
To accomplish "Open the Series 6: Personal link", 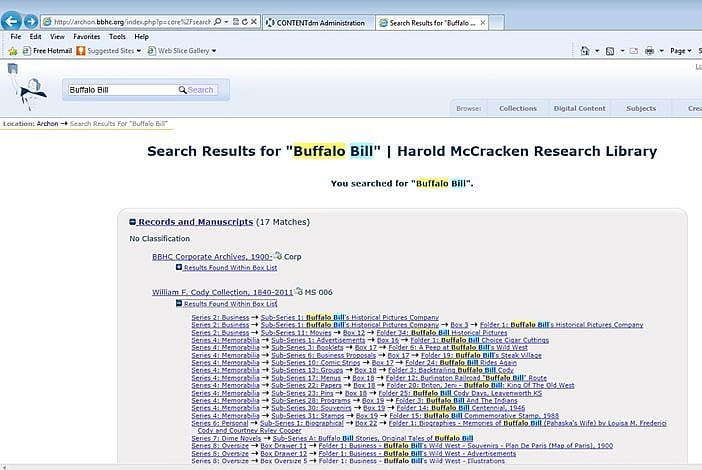I will [220, 423].
